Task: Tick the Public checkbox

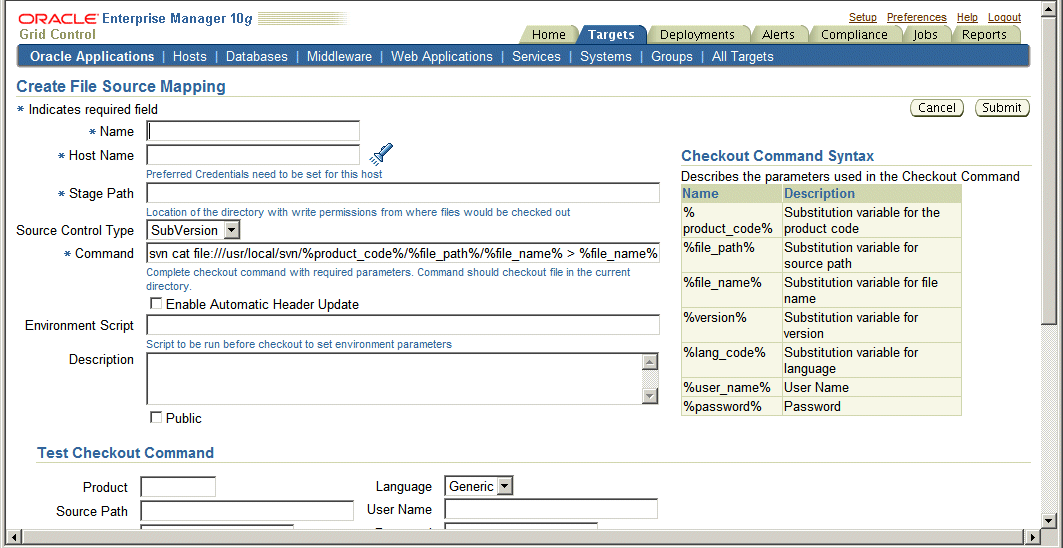Action: 156,418
